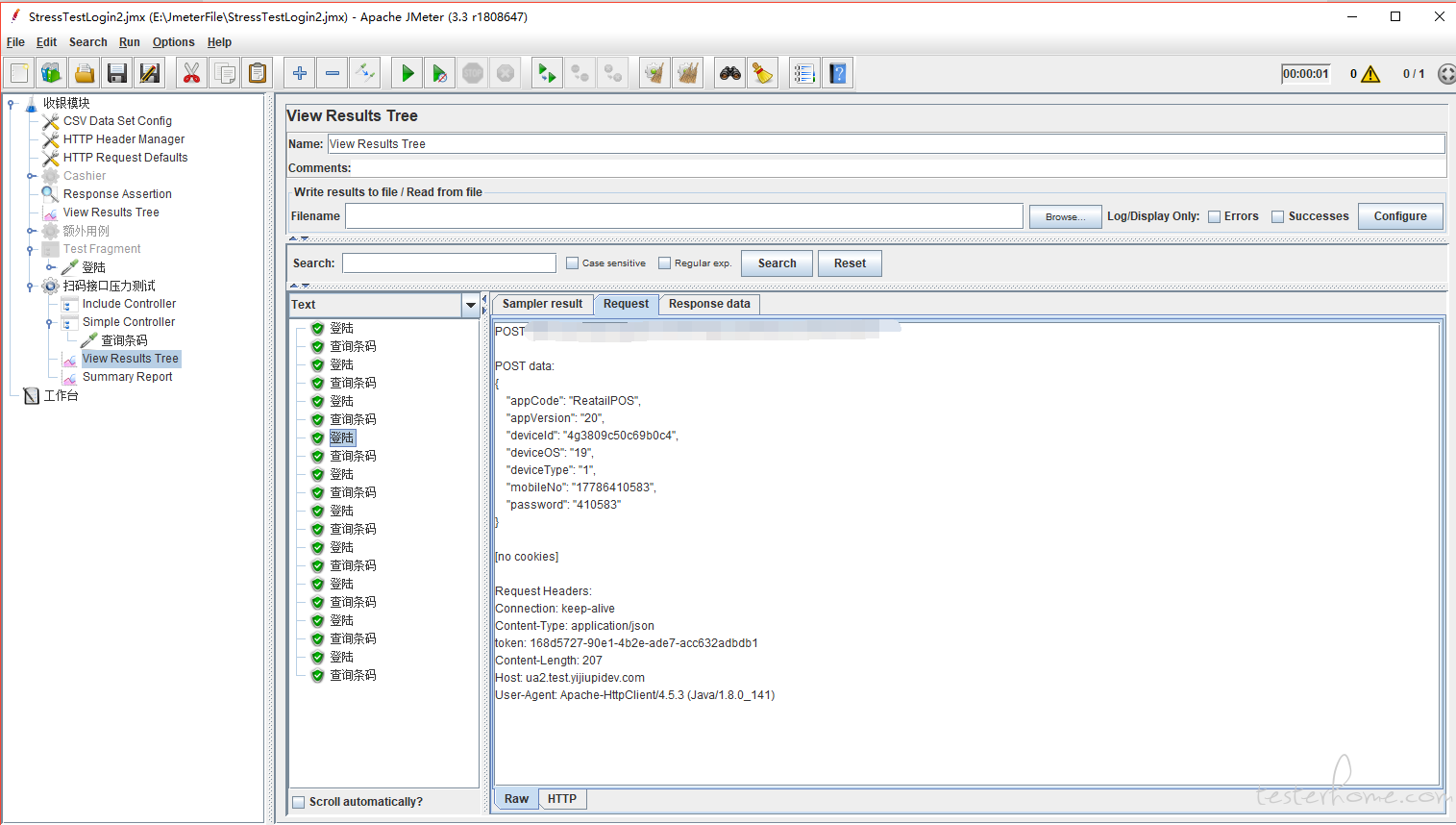Click the Configure button

tap(1400, 216)
